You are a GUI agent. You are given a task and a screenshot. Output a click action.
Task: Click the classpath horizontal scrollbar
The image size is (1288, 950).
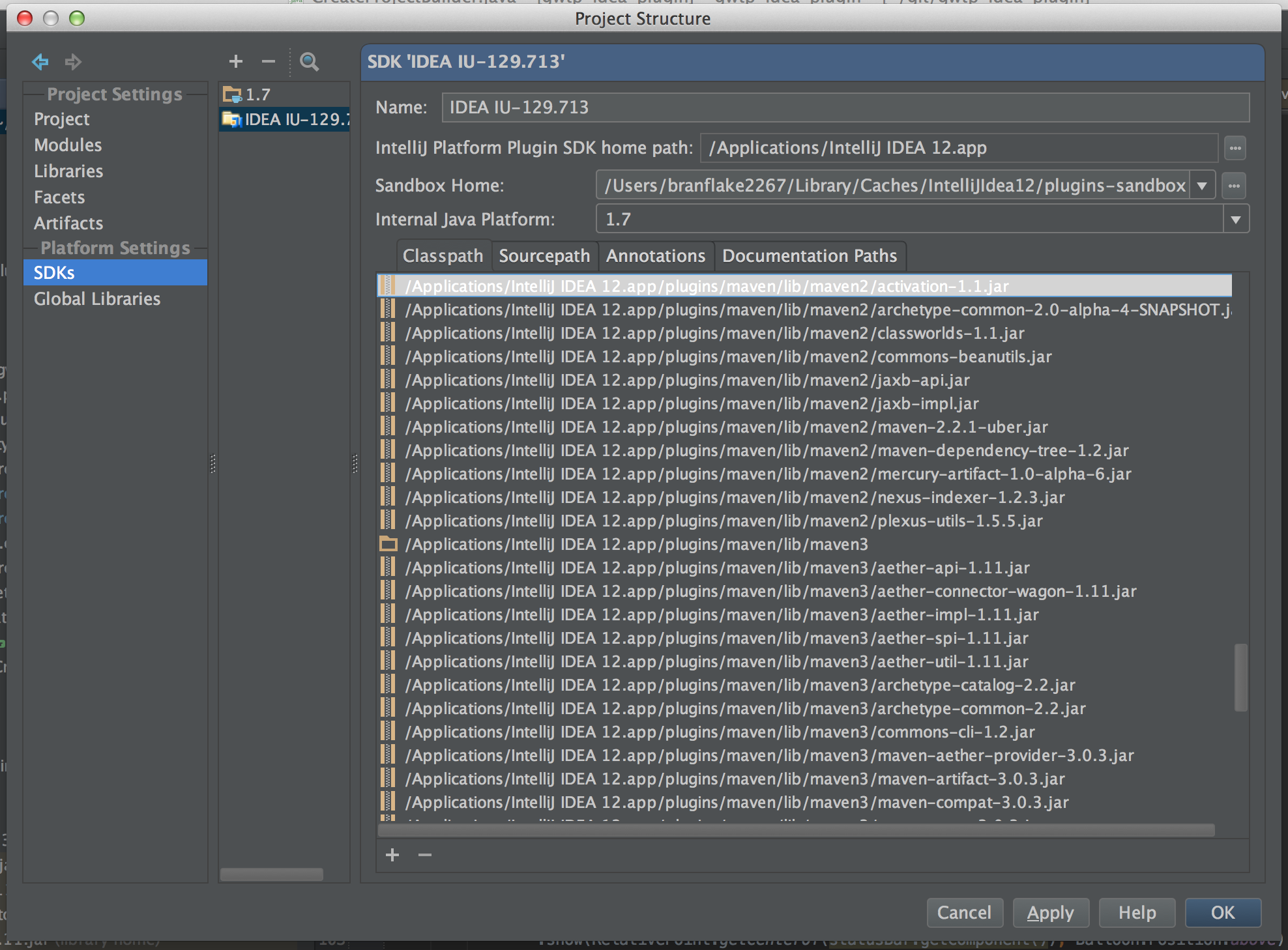pos(797,830)
